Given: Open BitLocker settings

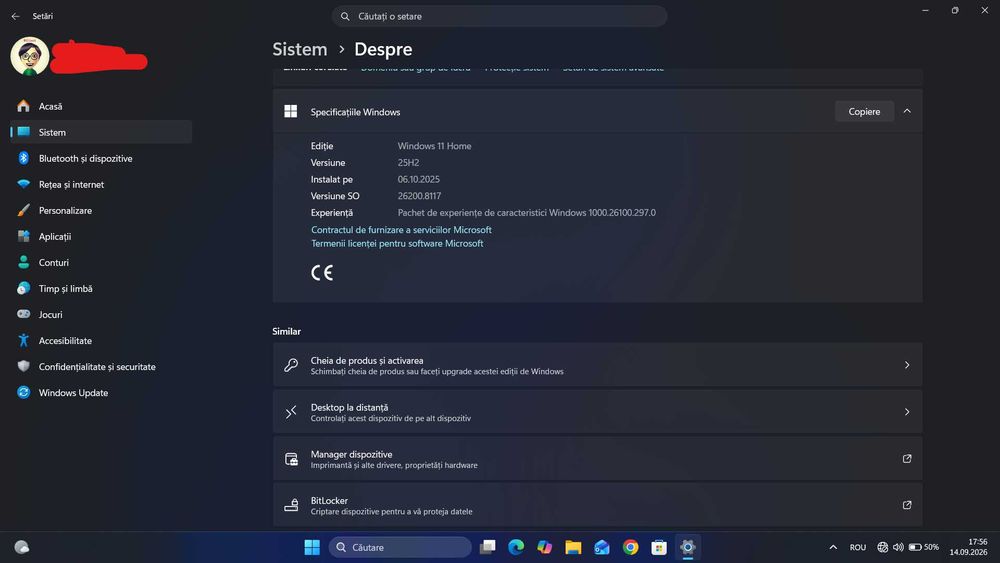Looking at the screenshot, I should tap(598, 505).
